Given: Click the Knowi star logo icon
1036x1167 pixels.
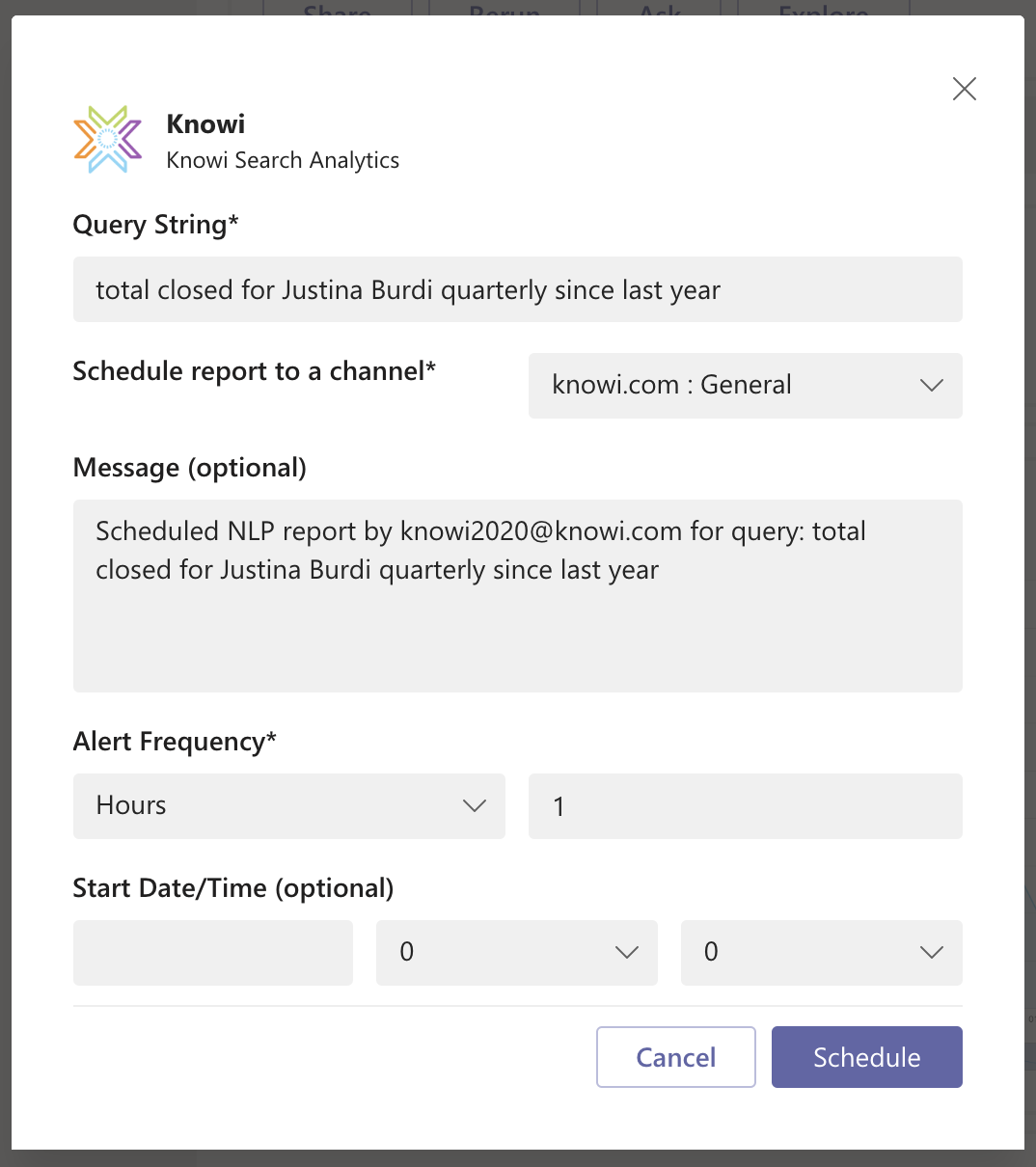Looking at the screenshot, I should [107, 140].
